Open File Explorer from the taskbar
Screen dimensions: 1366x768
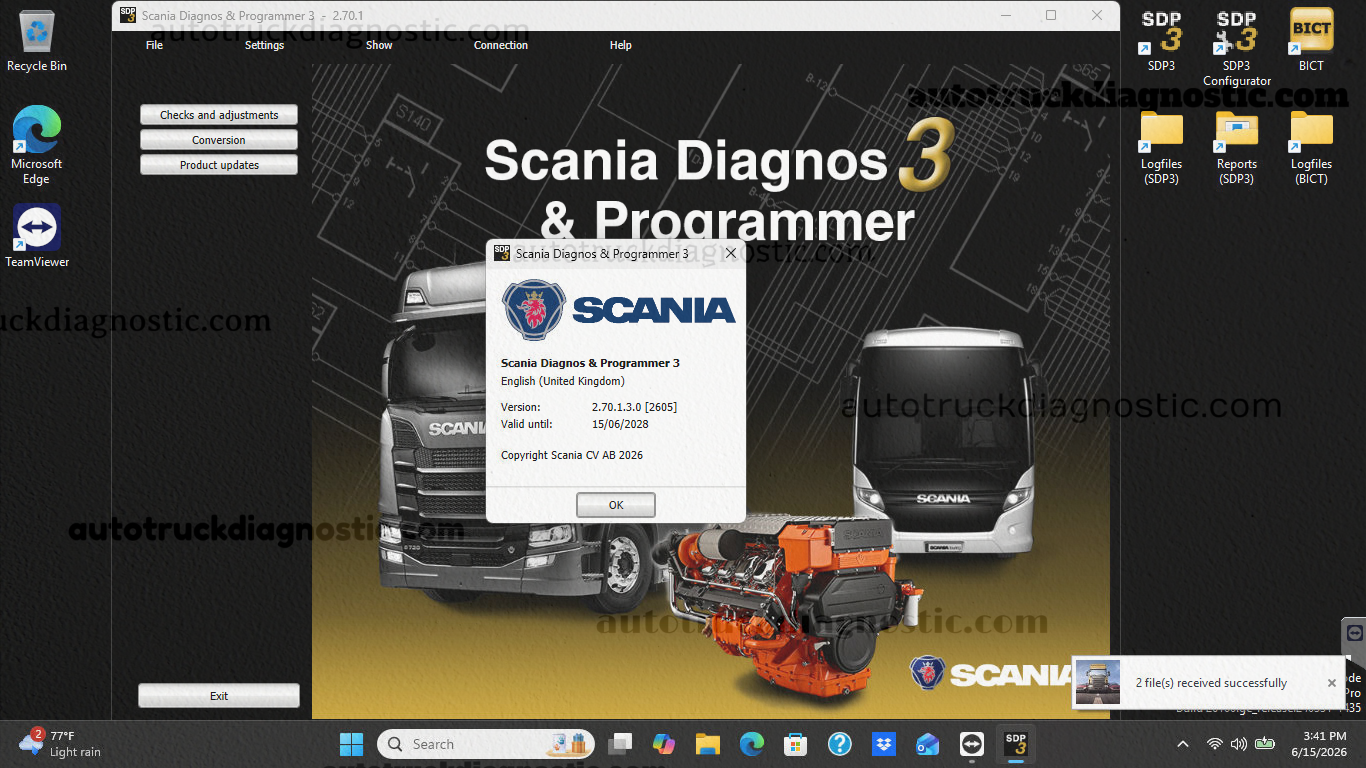pyautogui.click(x=708, y=744)
